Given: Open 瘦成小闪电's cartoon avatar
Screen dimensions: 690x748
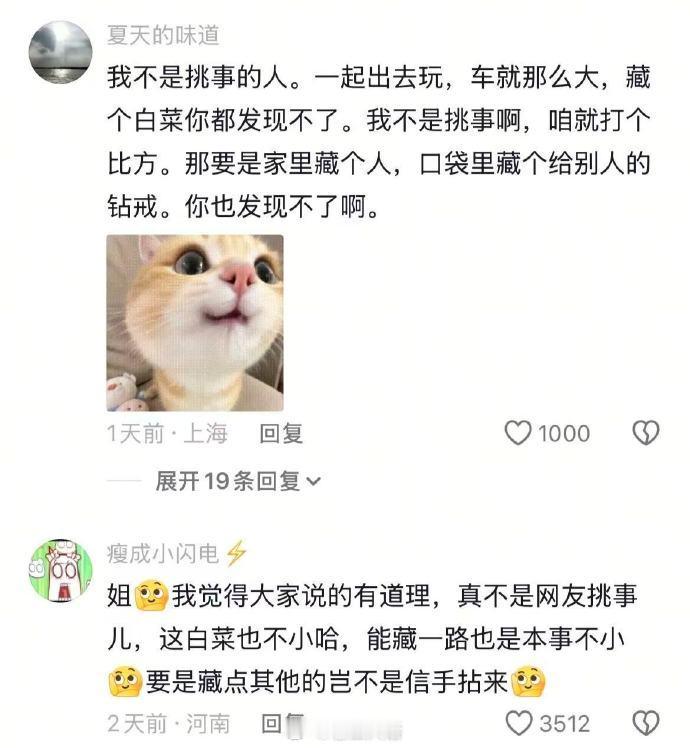Looking at the screenshot, I should (x=61, y=571).
